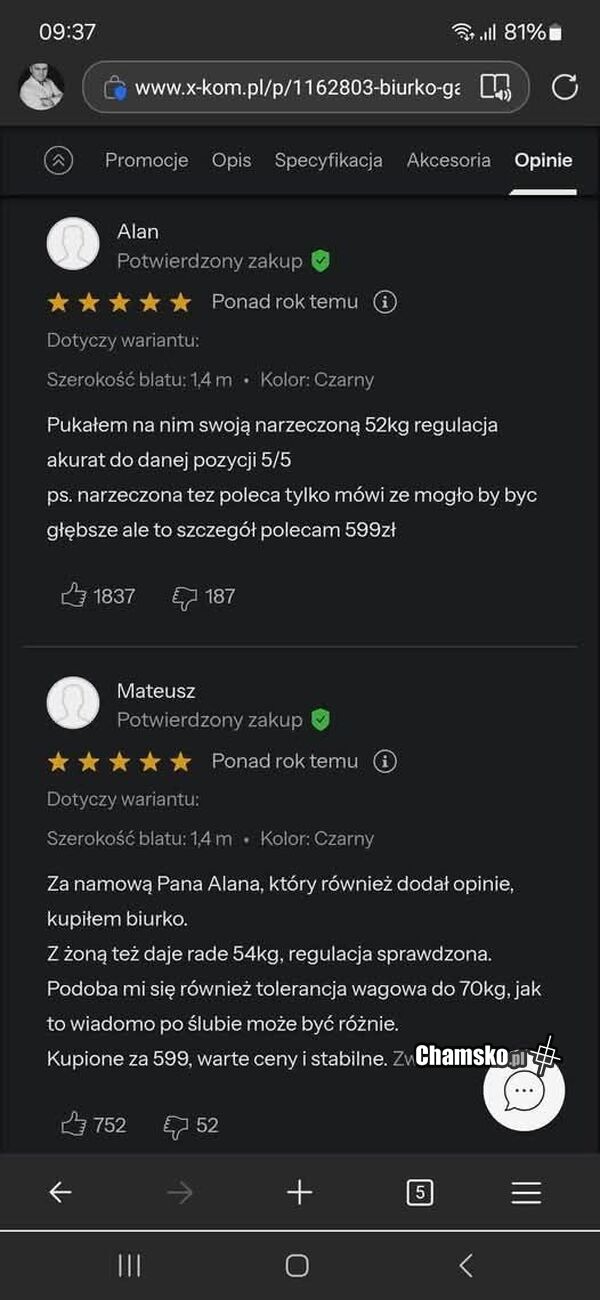Open the Opis tab
Image resolution: width=600 pixels, height=1300 pixels.
tap(231, 160)
